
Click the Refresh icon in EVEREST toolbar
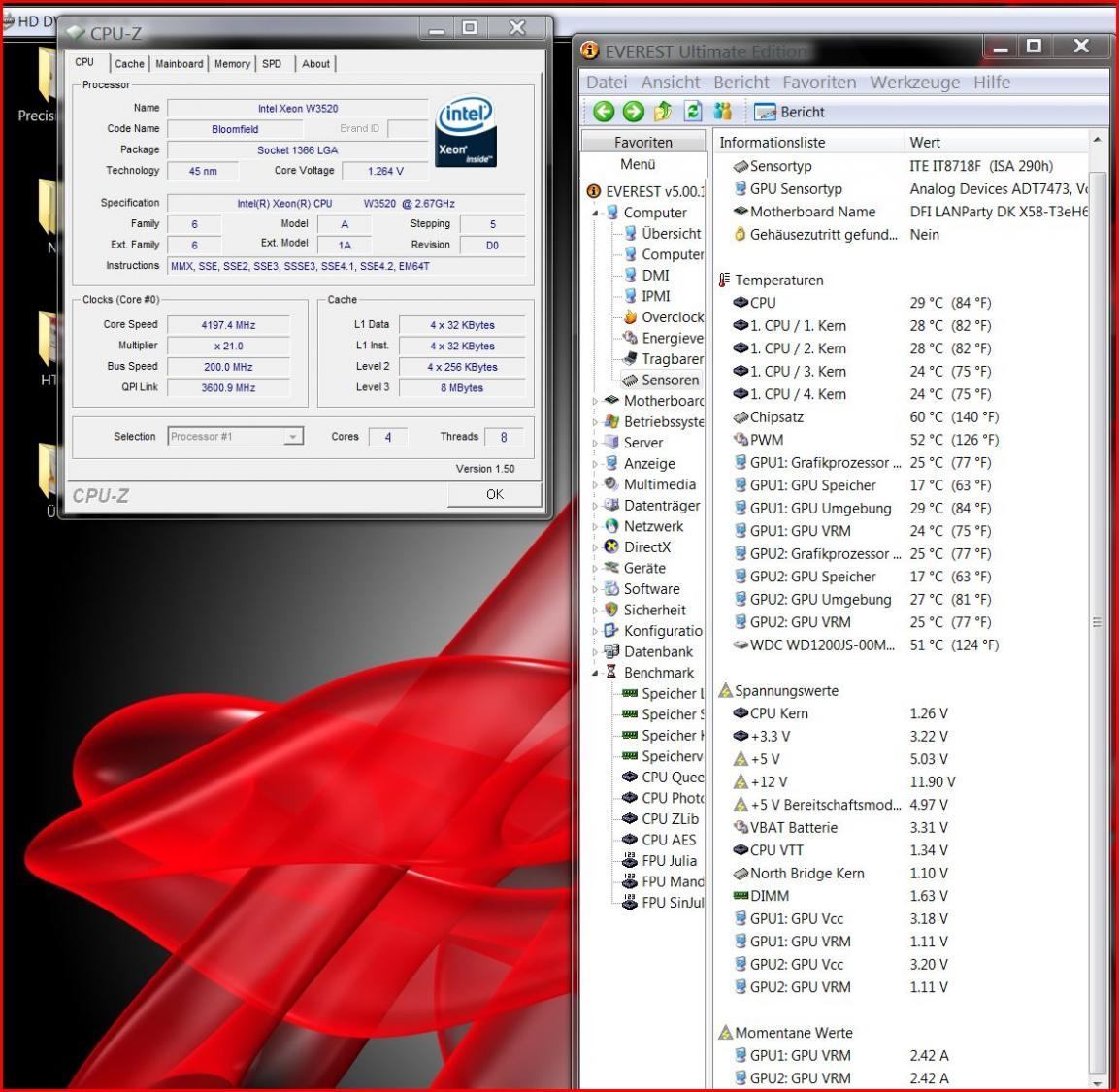(692, 112)
